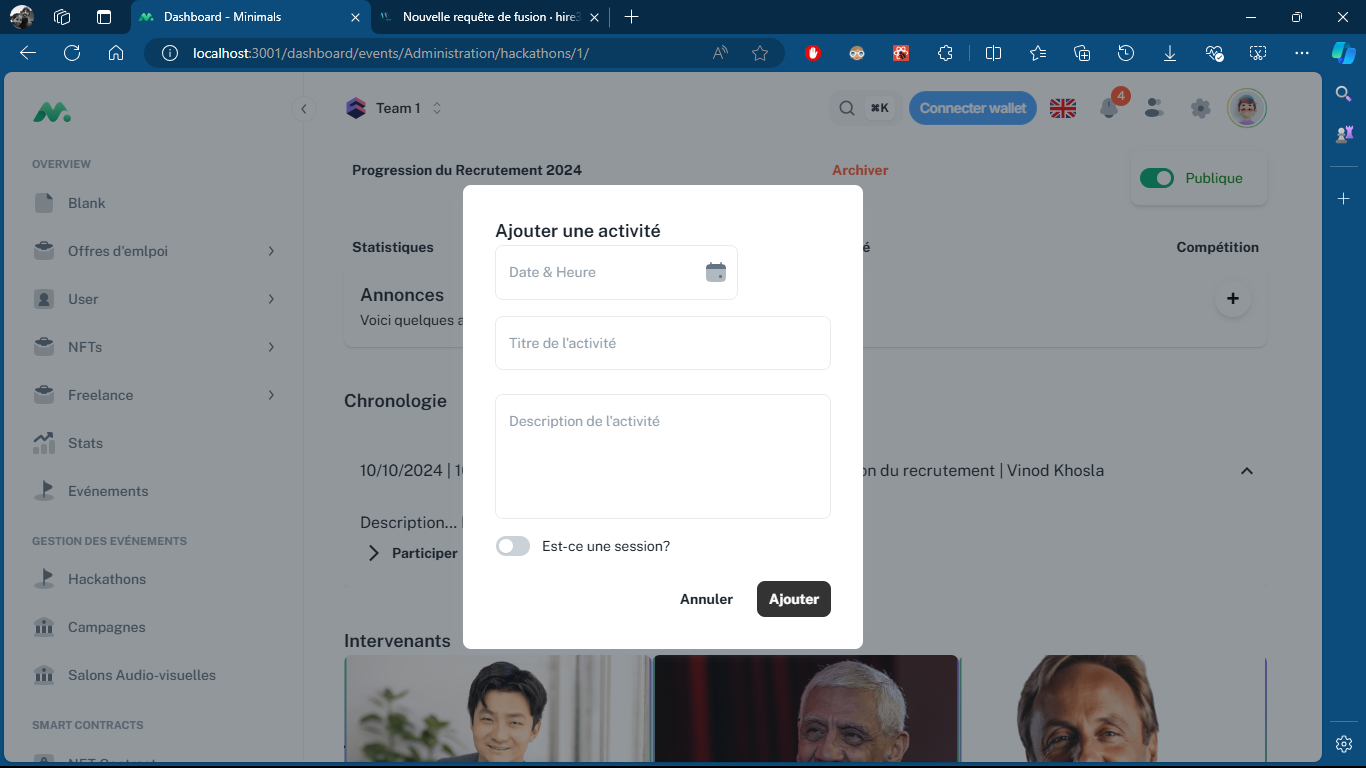Open the red stop-hand adblock extension
1366x768 pixels.
tap(813, 53)
